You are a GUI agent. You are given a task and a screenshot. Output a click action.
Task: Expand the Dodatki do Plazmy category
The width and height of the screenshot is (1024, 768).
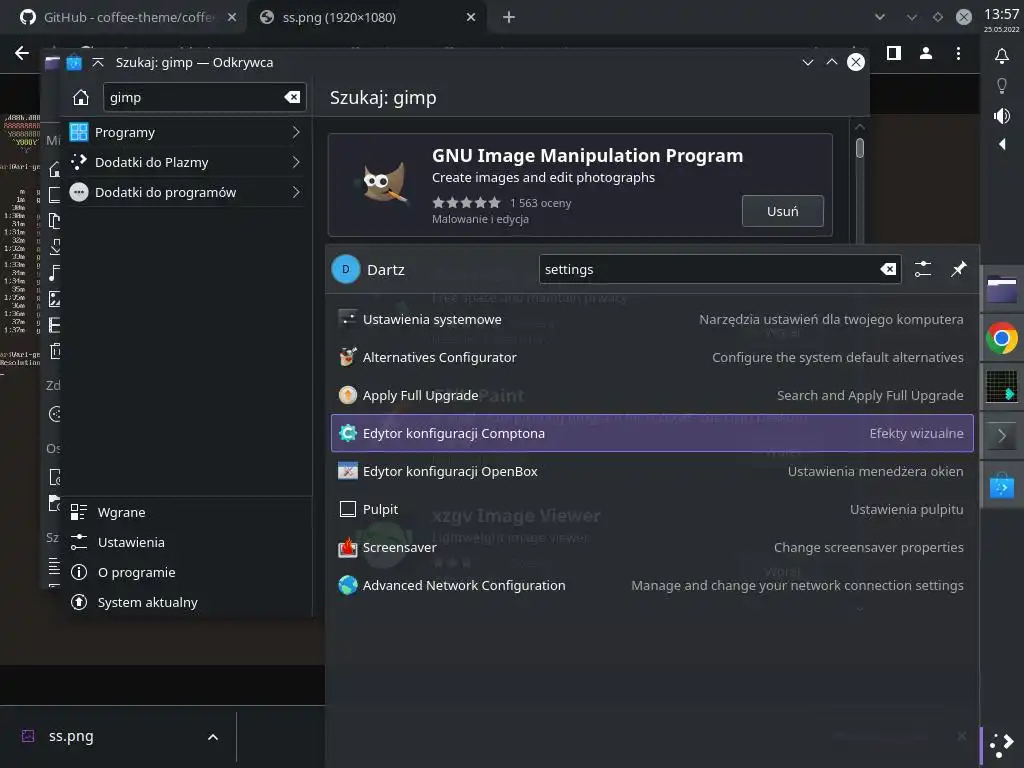[186, 163]
